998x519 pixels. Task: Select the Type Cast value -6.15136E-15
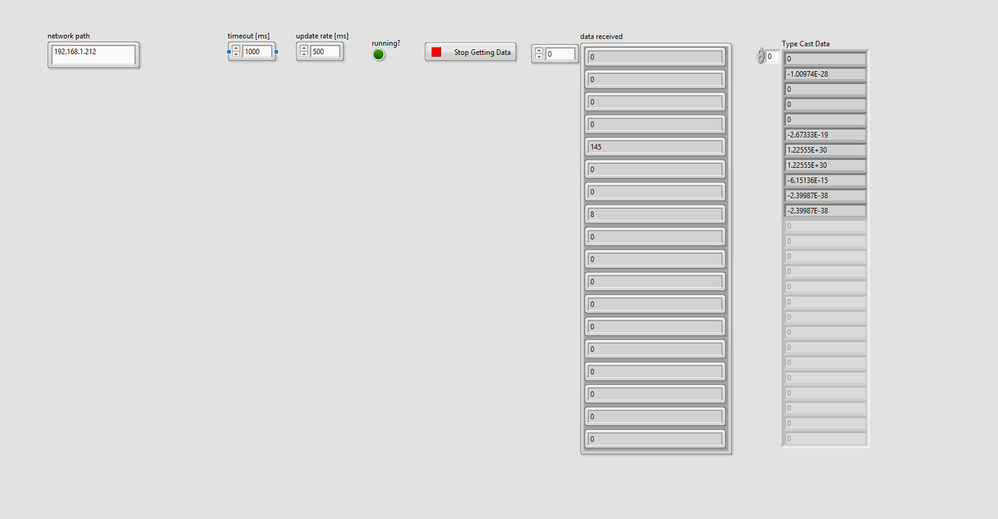(825, 180)
